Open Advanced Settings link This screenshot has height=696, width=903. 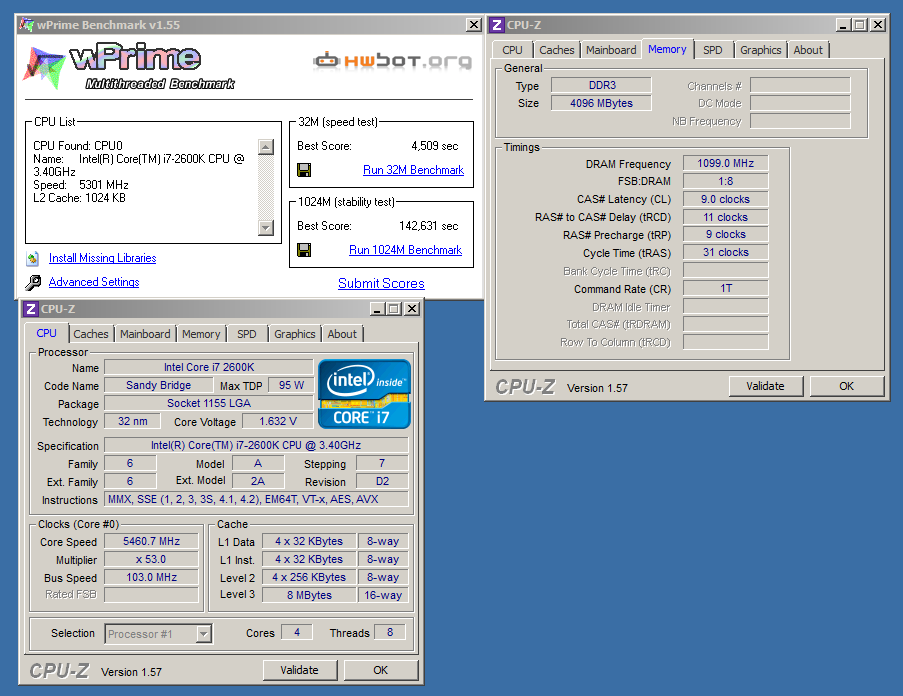pyautogui.click(x=94, y=282)
